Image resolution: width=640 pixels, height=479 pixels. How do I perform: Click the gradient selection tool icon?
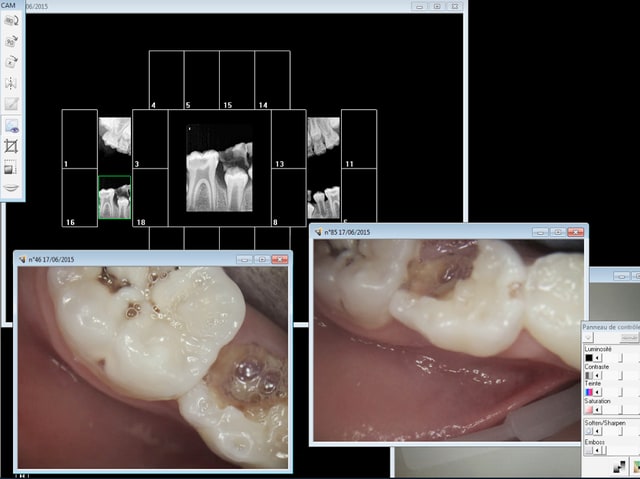(x=12, y=167)
